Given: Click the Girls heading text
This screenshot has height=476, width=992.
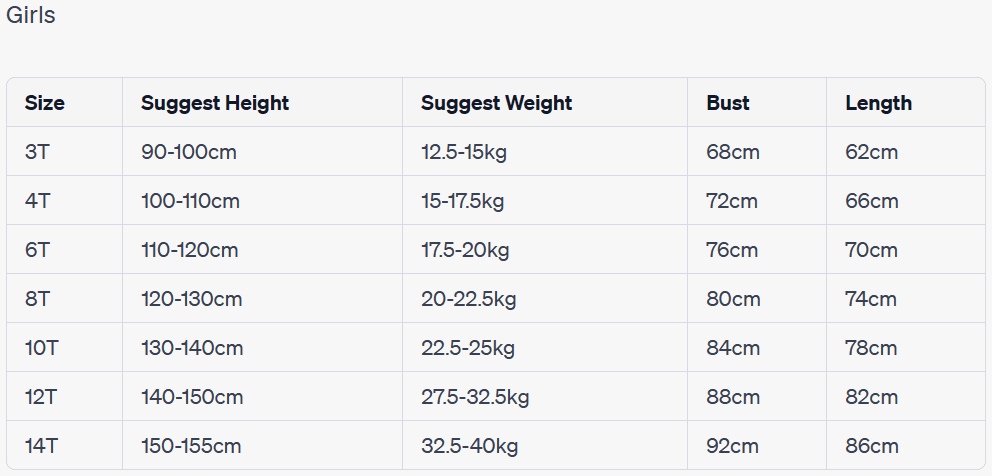Looking at the screenshot, I should (x=31, y=16).
